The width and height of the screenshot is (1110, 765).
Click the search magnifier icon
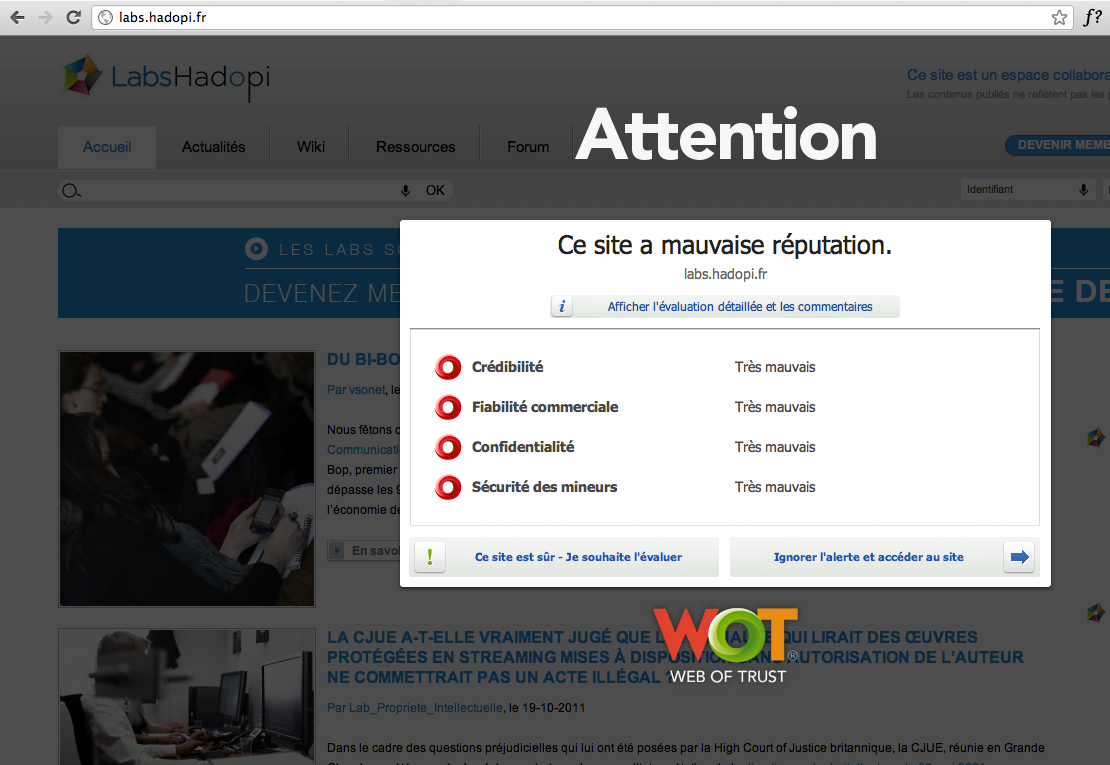point(71,190)
